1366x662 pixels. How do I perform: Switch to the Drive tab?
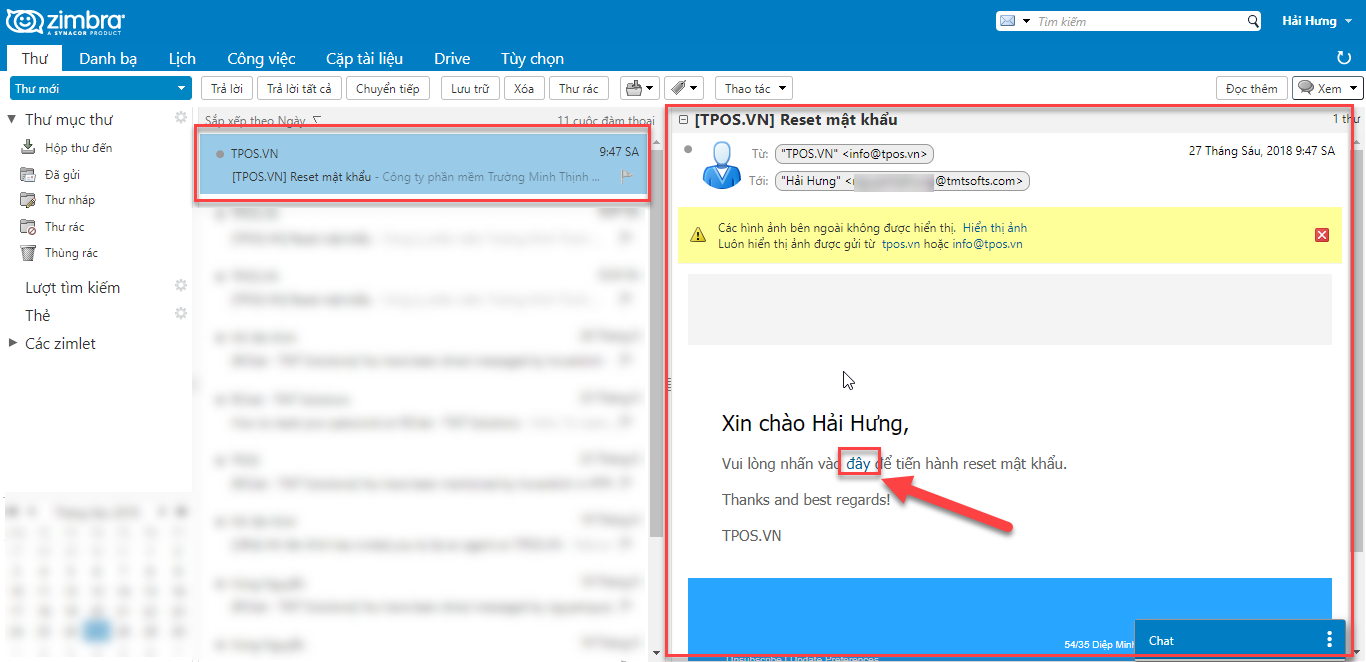452,58
